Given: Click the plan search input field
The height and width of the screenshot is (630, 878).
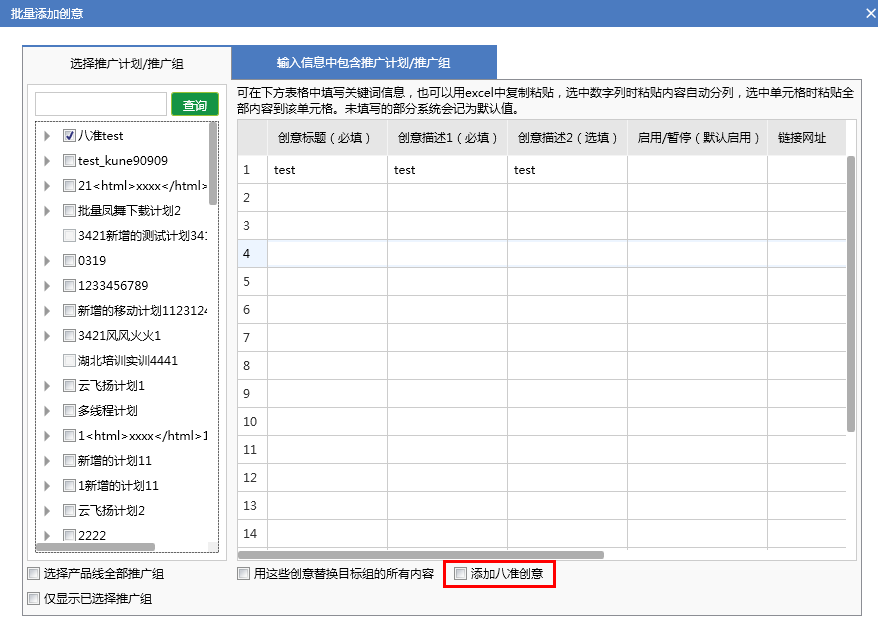Looking at the screenshot, I should pyautogui.click(x=101, y=105).
